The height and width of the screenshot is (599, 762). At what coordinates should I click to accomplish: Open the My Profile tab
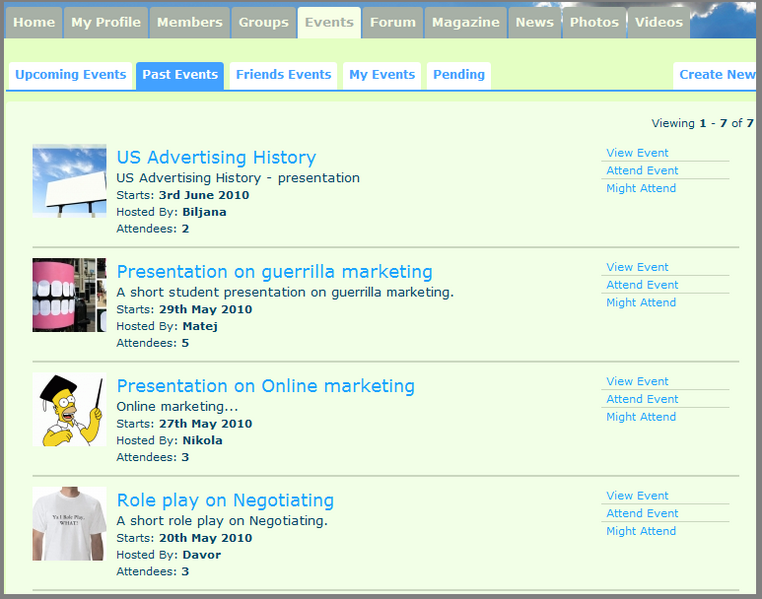(106, 22)
